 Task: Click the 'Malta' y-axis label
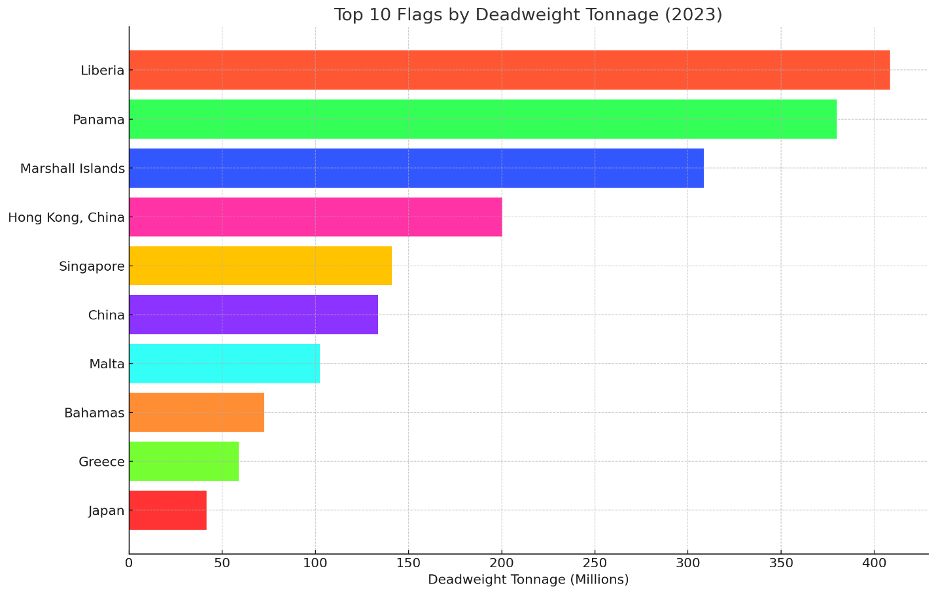click(x=107, y=364)
